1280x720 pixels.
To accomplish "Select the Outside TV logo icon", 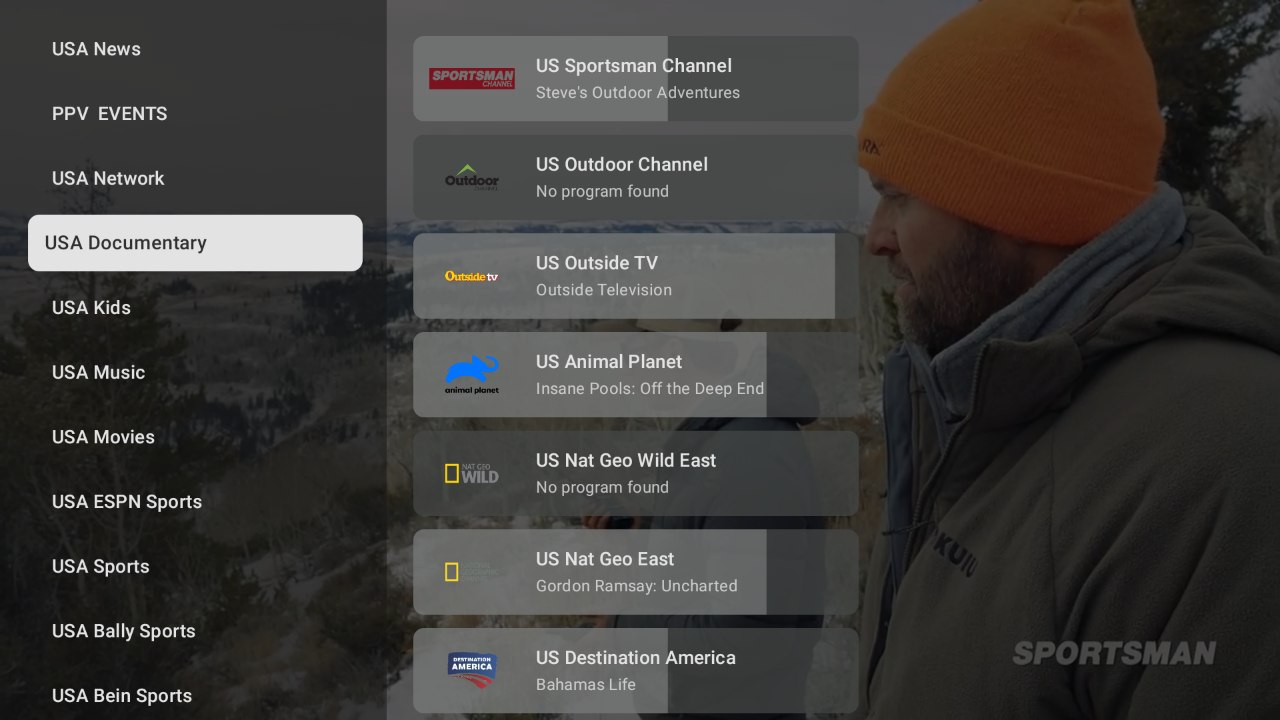I will (x=472, y=276).
